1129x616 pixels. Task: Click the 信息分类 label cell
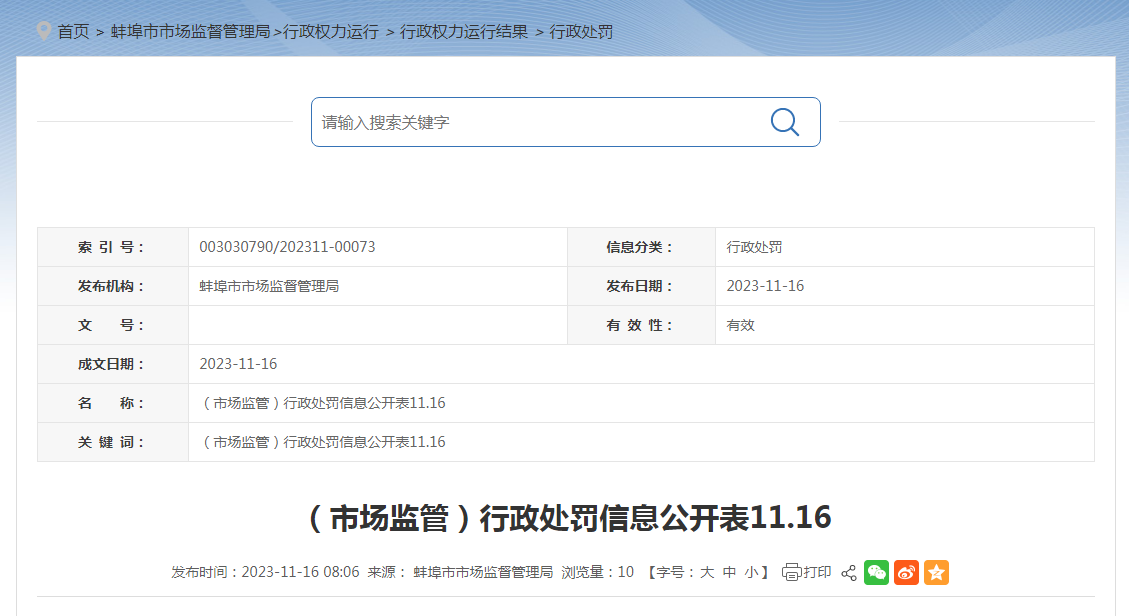pyautogui.click(x=642, y=248)
